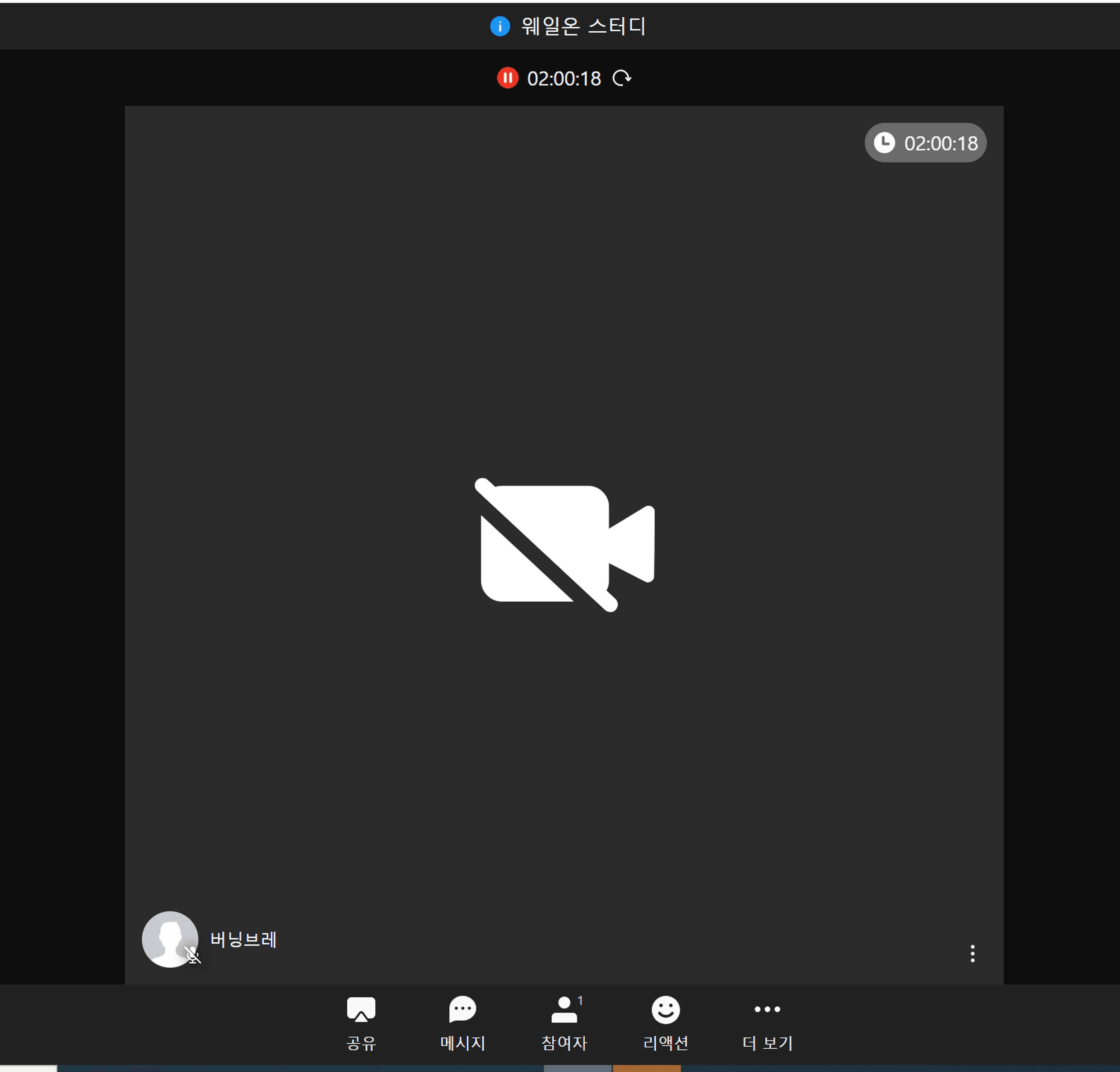Open the 공유 screen share option
Image resolution: width=1120 pixels, height=1072 pixels.
[x=361, y=1024]
